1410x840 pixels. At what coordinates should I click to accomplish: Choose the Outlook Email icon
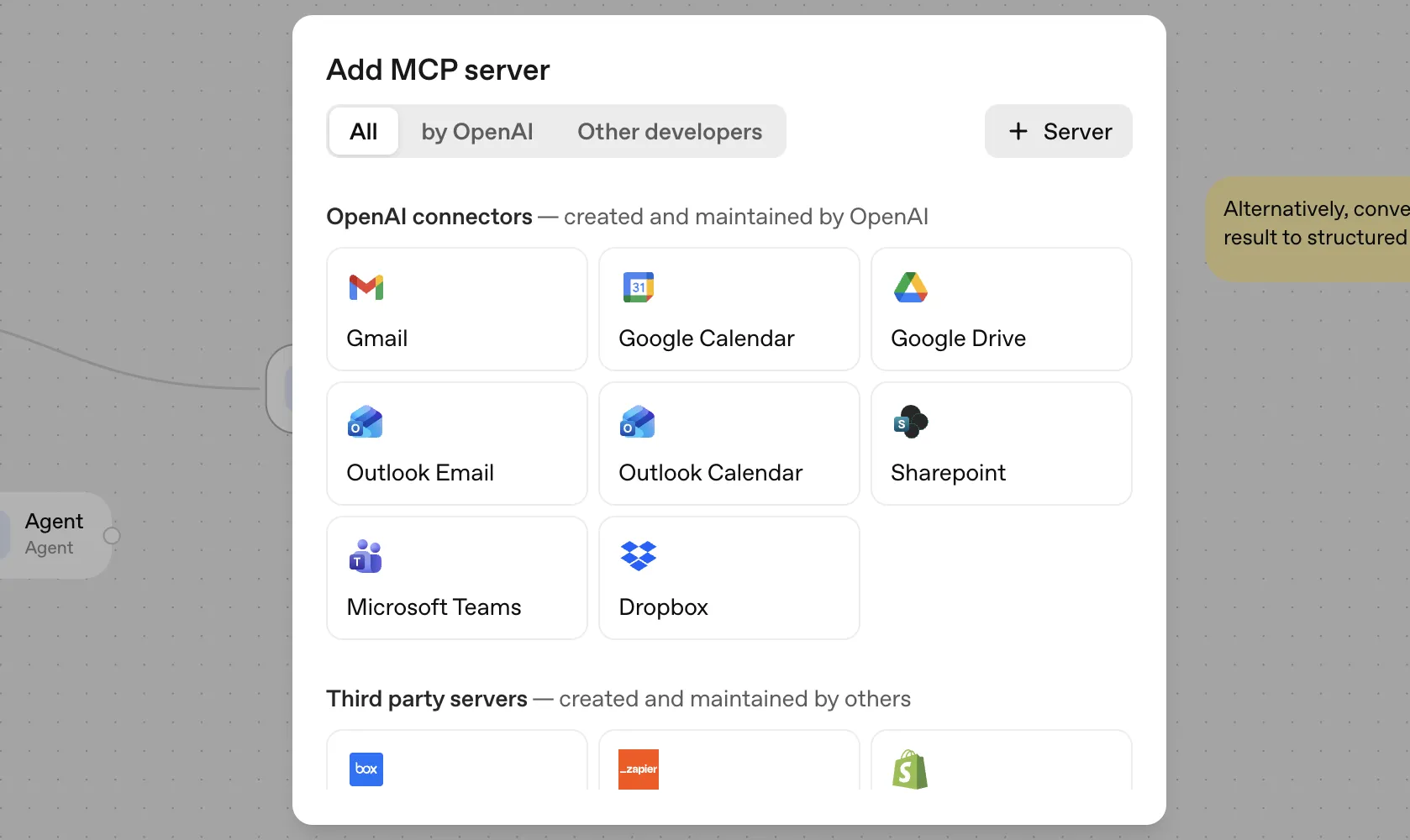point(366,423)
